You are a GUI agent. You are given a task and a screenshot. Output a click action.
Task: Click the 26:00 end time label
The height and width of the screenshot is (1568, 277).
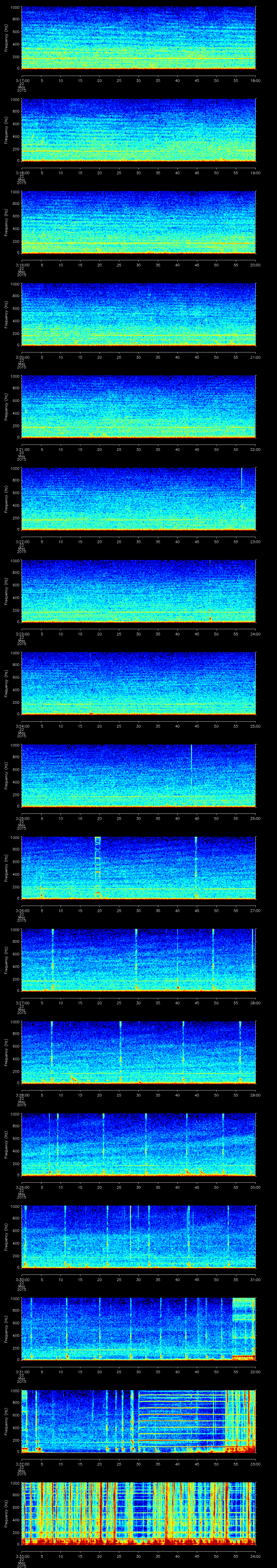pyautogui.click(x=255, y=818)
